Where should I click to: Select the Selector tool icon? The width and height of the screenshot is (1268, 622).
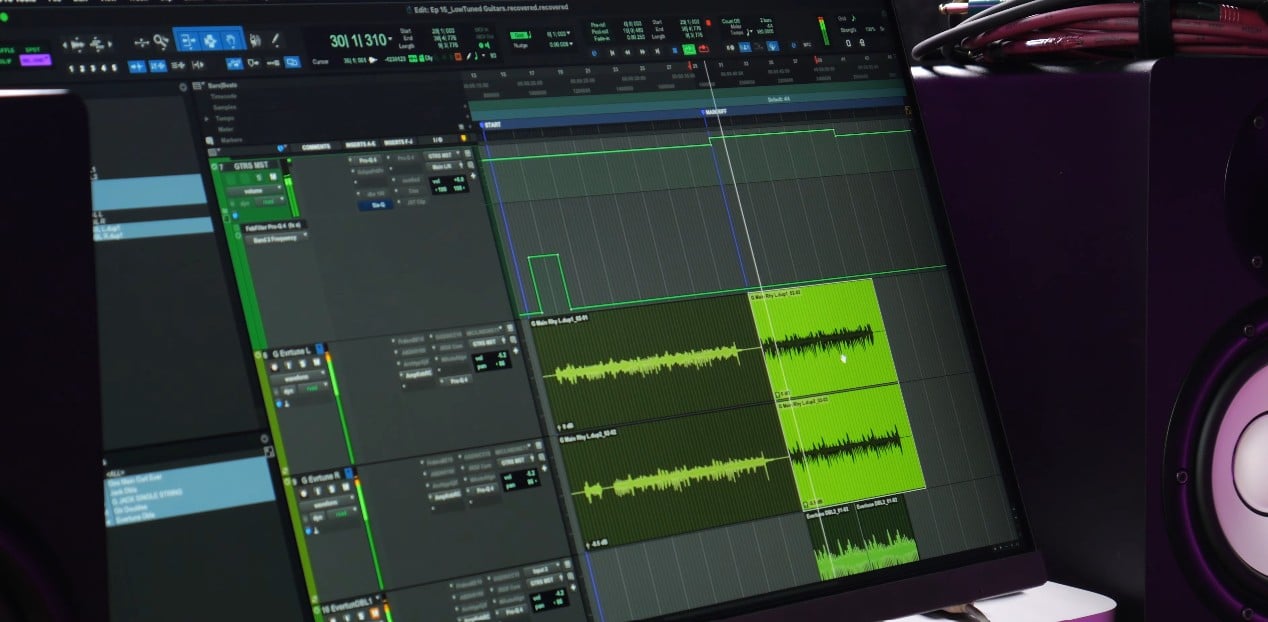coord(210,41)
